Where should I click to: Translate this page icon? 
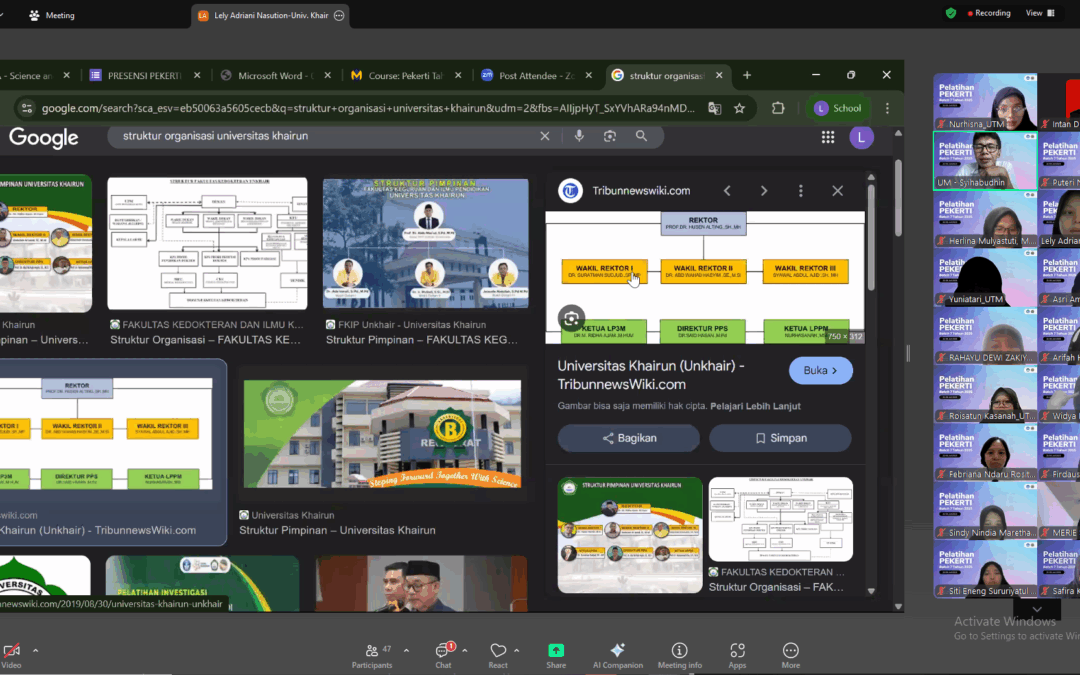coord(715,108)
